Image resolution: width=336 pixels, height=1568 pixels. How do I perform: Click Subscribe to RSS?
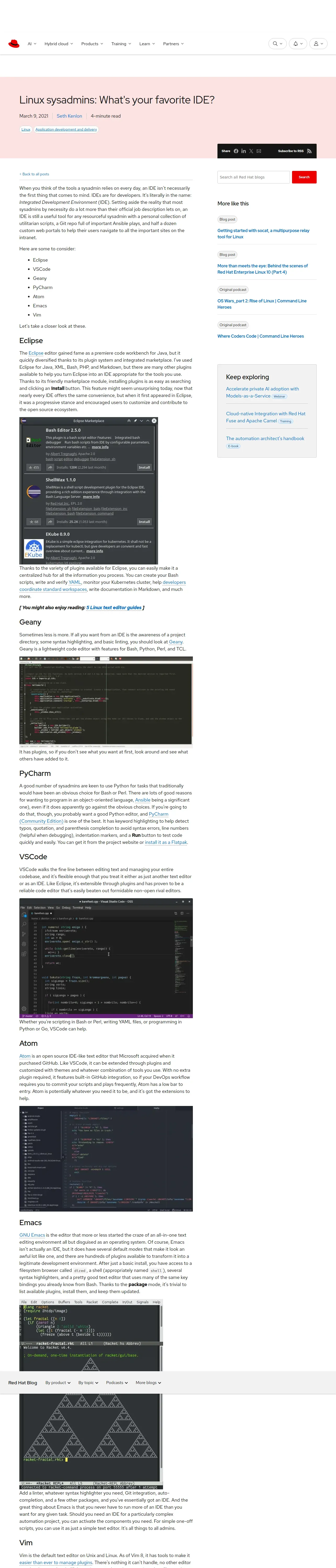pos(291,151)
